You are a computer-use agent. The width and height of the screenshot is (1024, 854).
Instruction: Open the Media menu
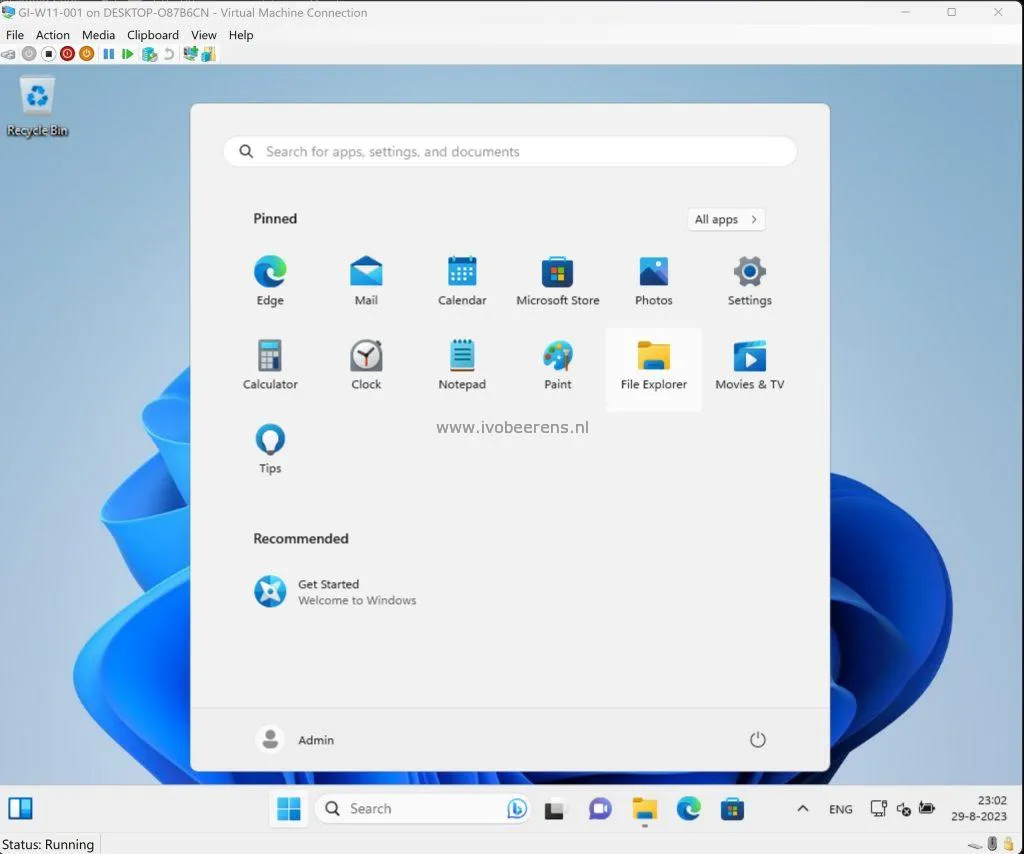click(98, 35)
